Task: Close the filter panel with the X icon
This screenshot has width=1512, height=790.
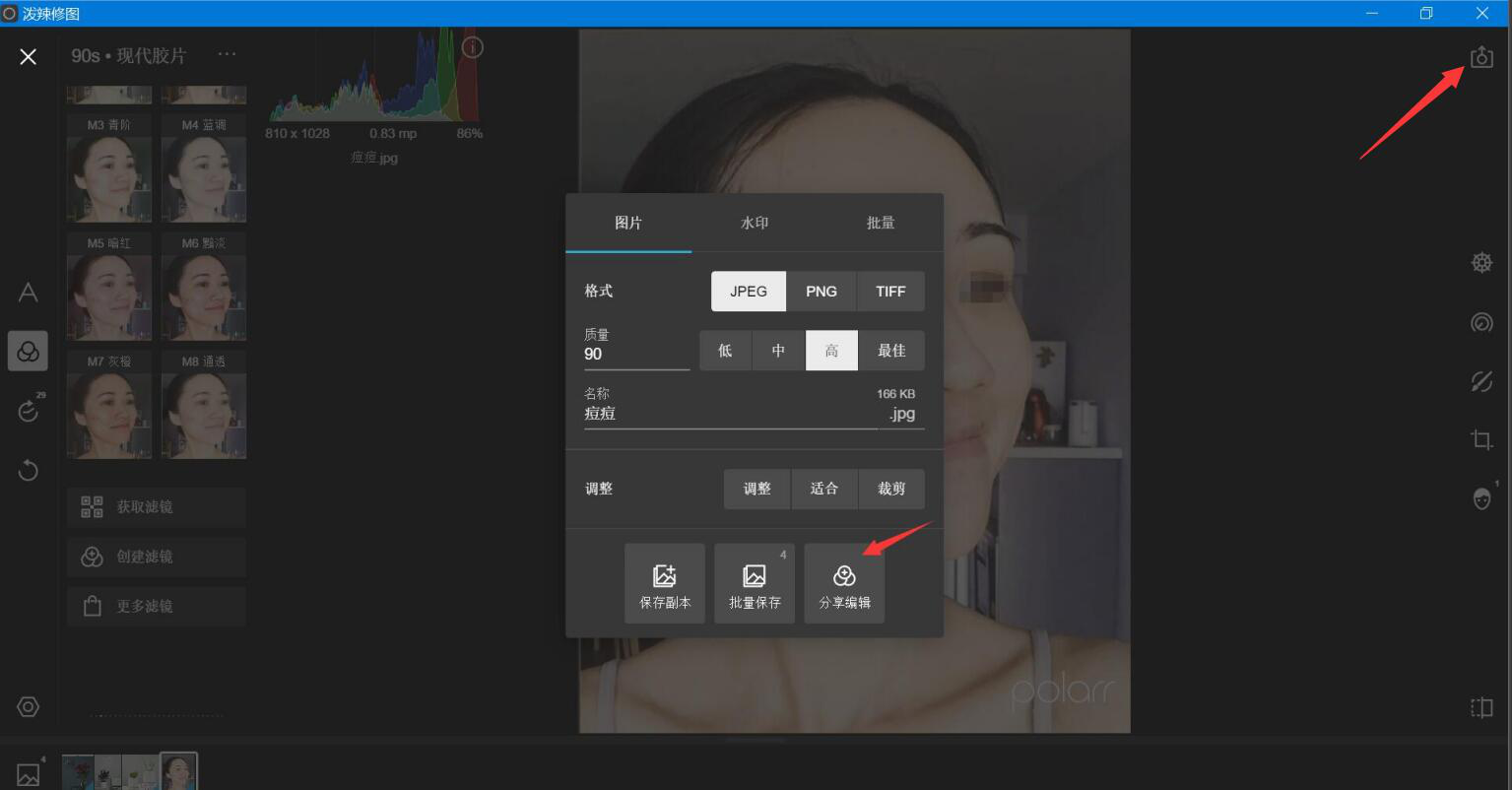Action: coord(28,56)
